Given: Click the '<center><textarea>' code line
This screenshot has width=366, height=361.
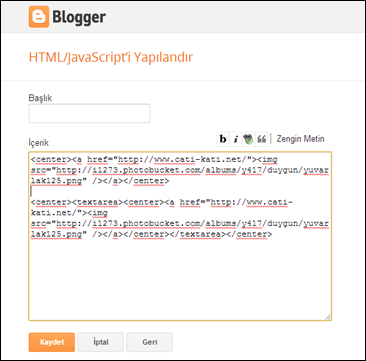Looking at the screenshot, I should click(x=162, y=202).
